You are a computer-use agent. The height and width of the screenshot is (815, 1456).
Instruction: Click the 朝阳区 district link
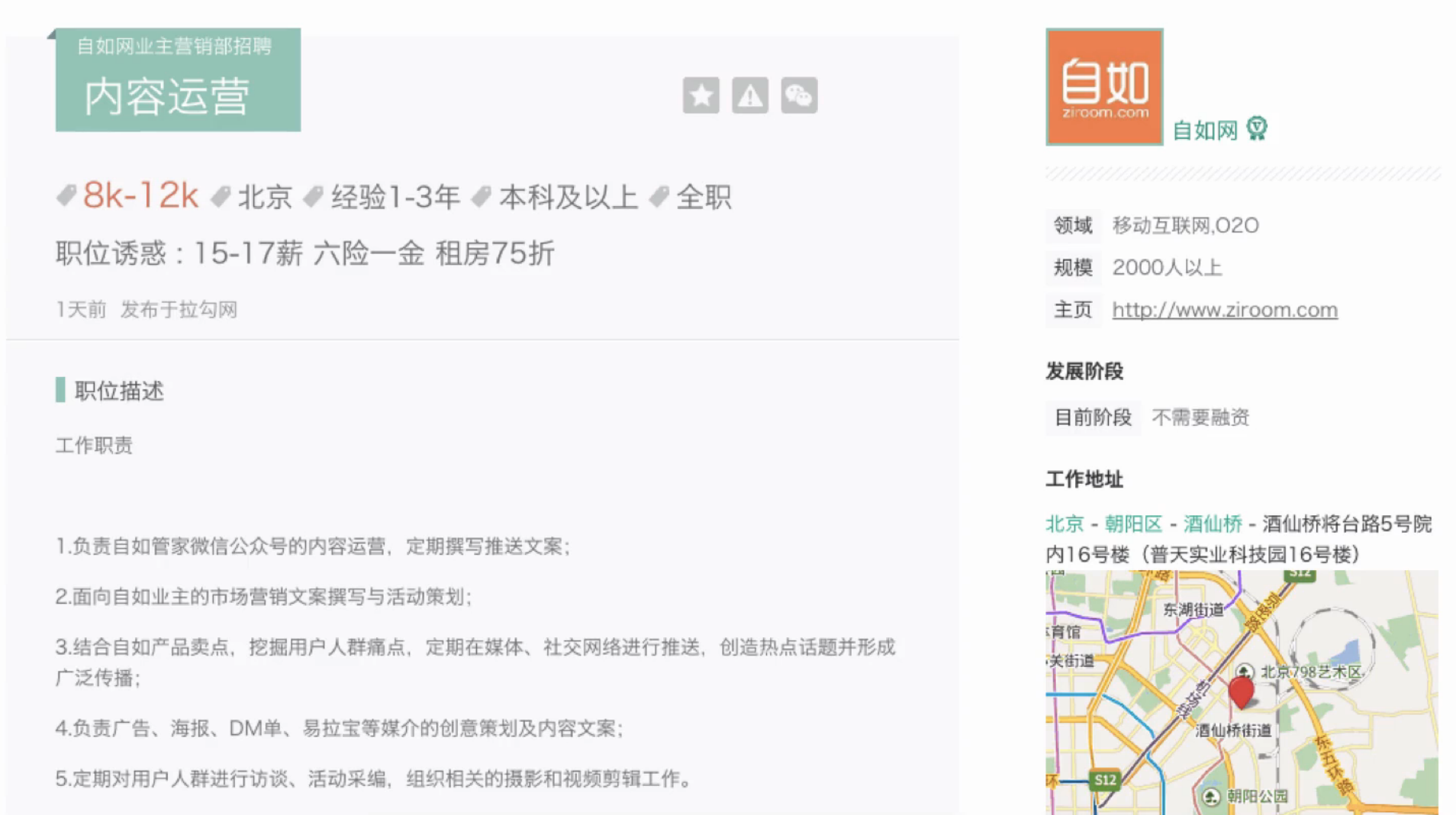click(1133, 523)
